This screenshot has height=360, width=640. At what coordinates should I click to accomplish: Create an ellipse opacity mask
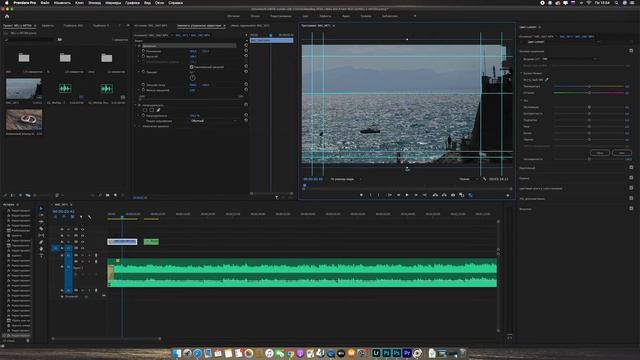pyautogui.click(x=145, y=110)
